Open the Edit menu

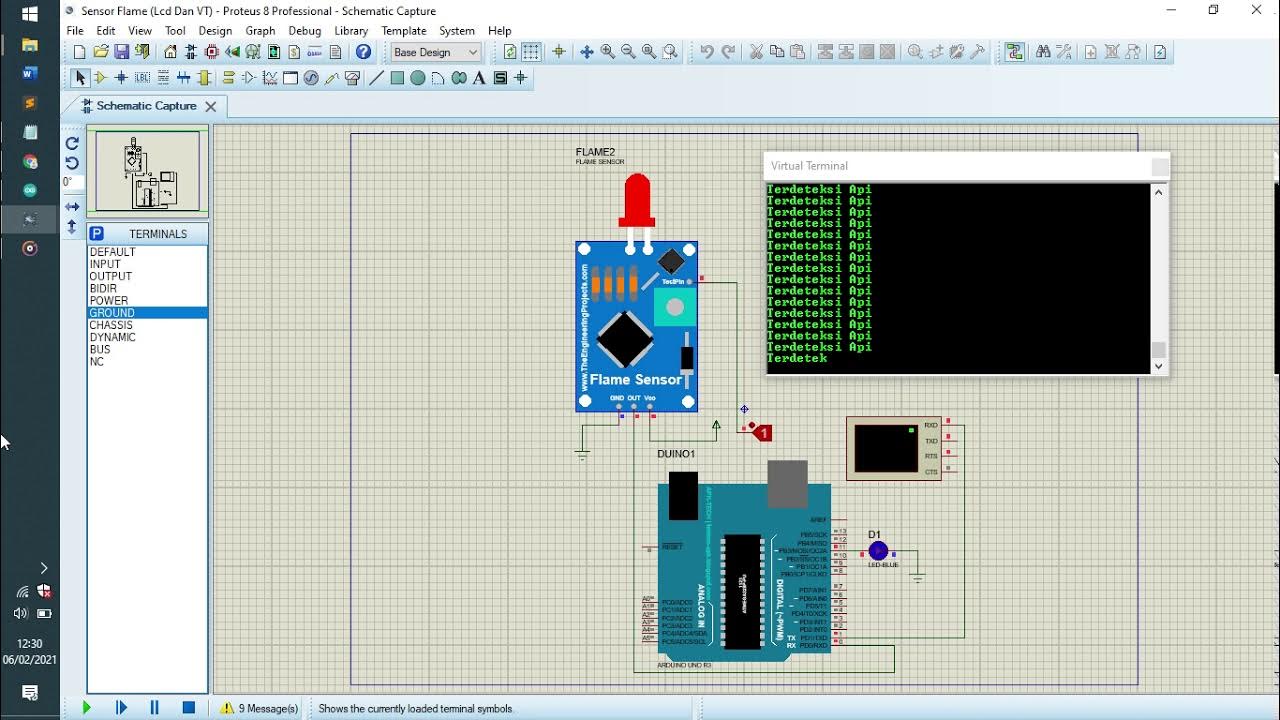pyautogui.click(x=106, y=31)
